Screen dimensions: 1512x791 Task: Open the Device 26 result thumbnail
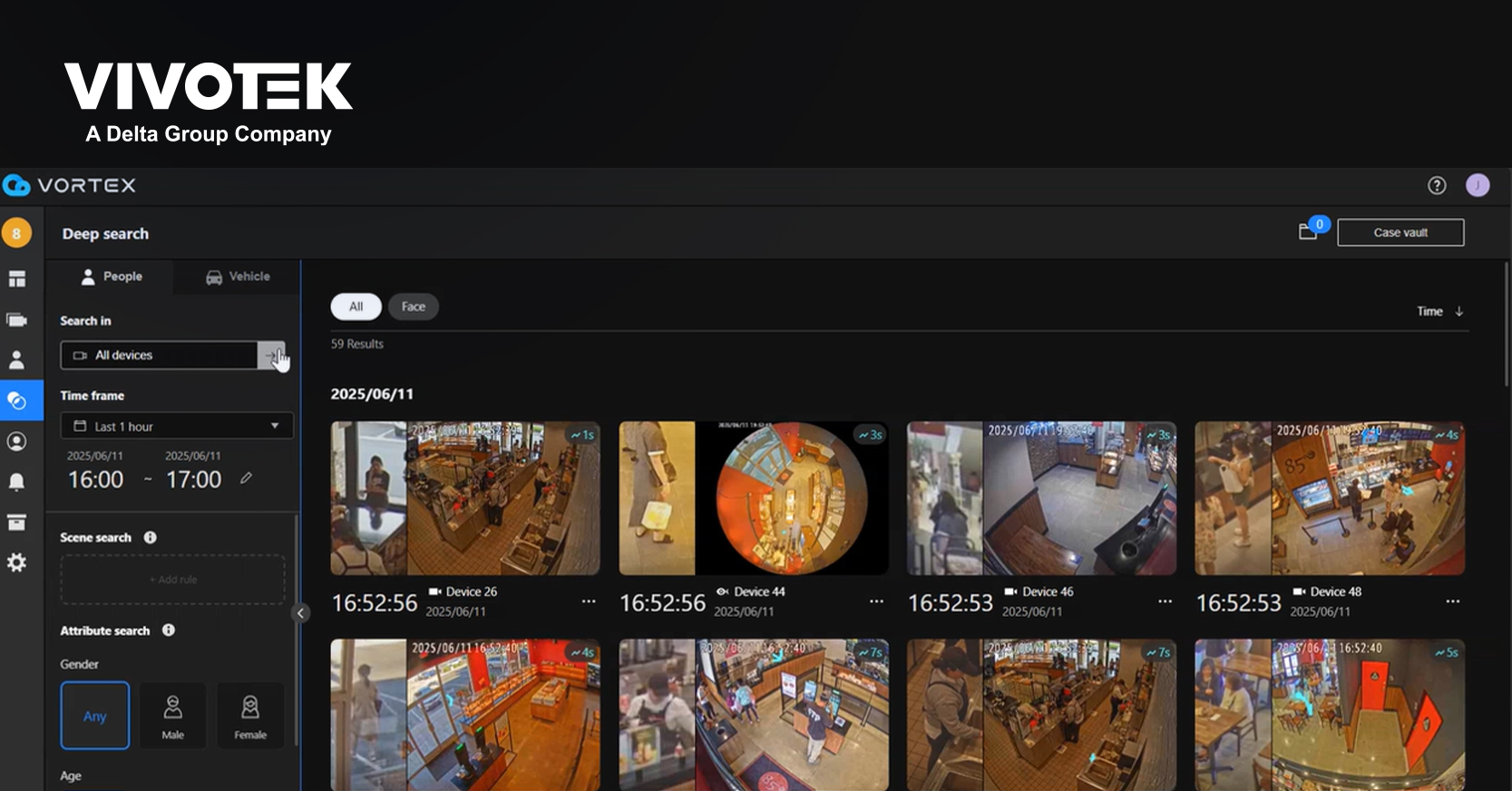pyautogui.click(x=464, y=498)
